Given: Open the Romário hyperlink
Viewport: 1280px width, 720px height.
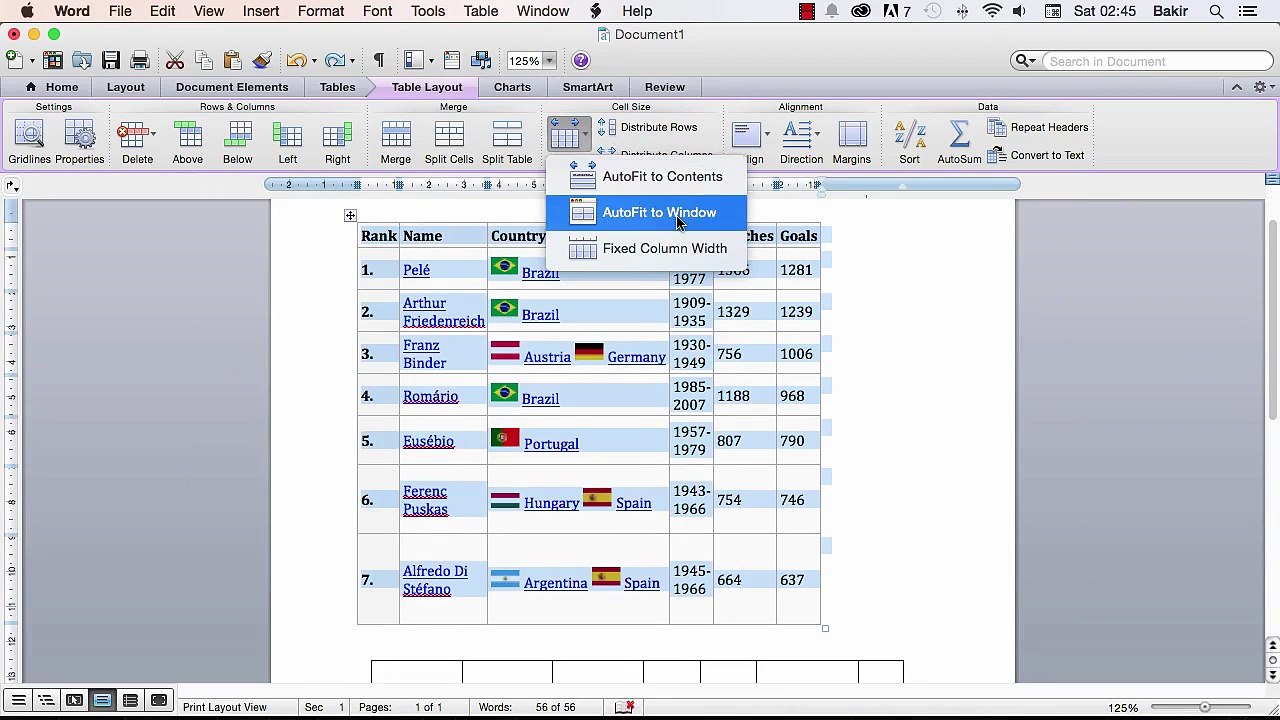Looking at the screenshot, I should coord(430,396).
